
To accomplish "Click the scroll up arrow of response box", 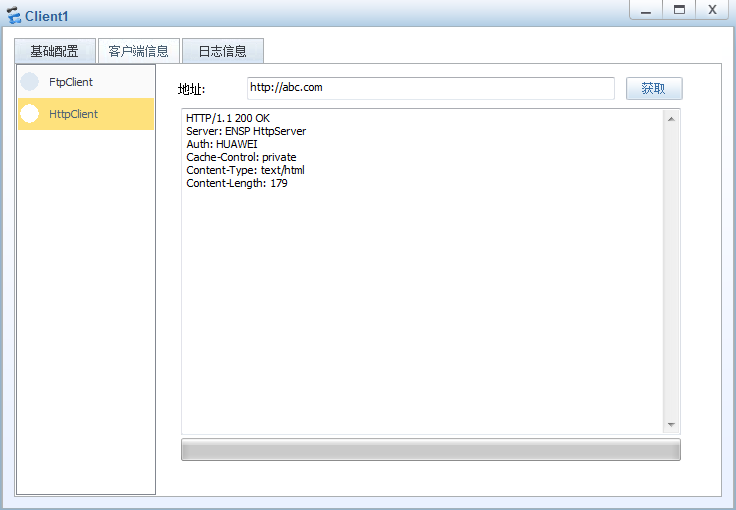I will pyautogui.click(x=671, y=119).
